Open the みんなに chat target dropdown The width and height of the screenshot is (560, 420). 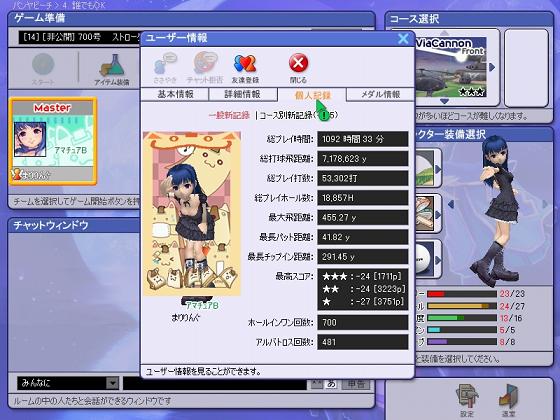(x=68, y=383)
